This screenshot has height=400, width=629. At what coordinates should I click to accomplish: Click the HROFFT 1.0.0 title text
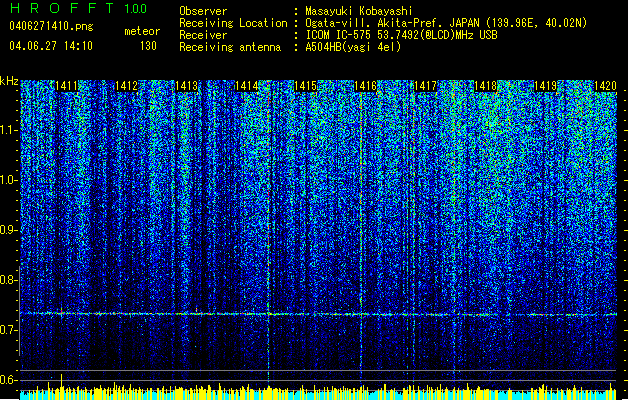pos(78,8)
